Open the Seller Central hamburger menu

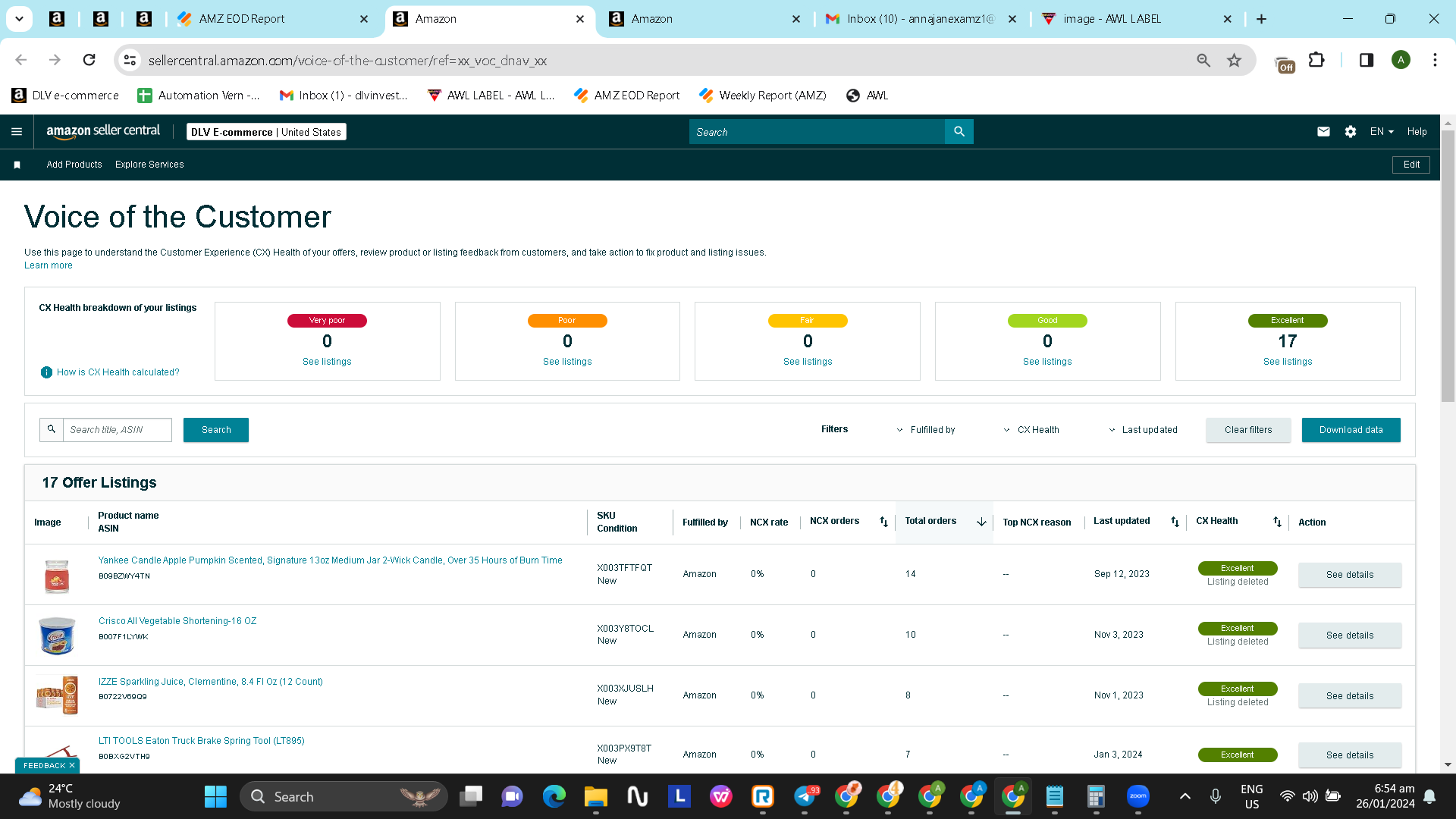(17, 132)
